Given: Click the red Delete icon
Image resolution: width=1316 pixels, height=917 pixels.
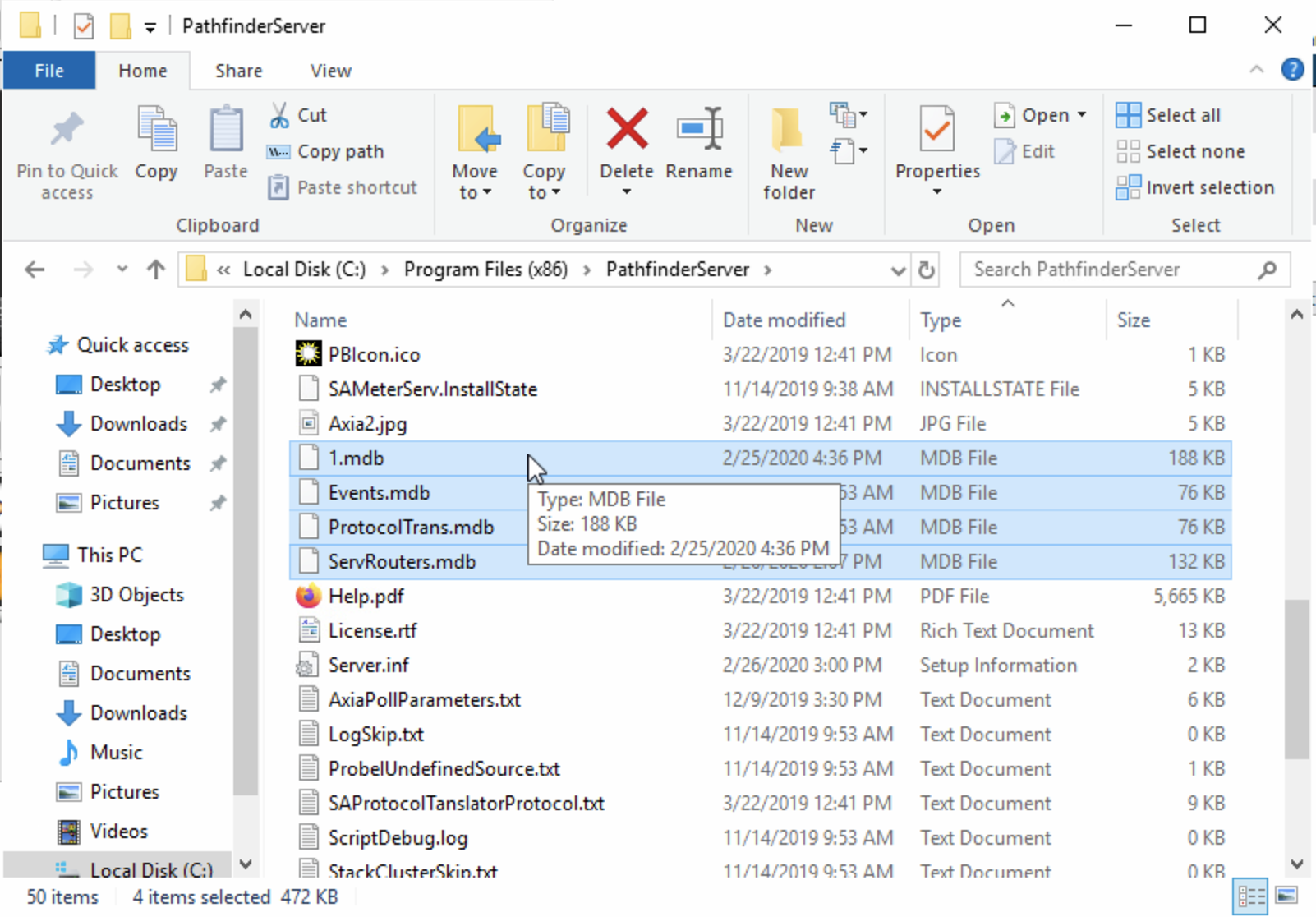Looking at the screenshot, I should click(627, 130).
